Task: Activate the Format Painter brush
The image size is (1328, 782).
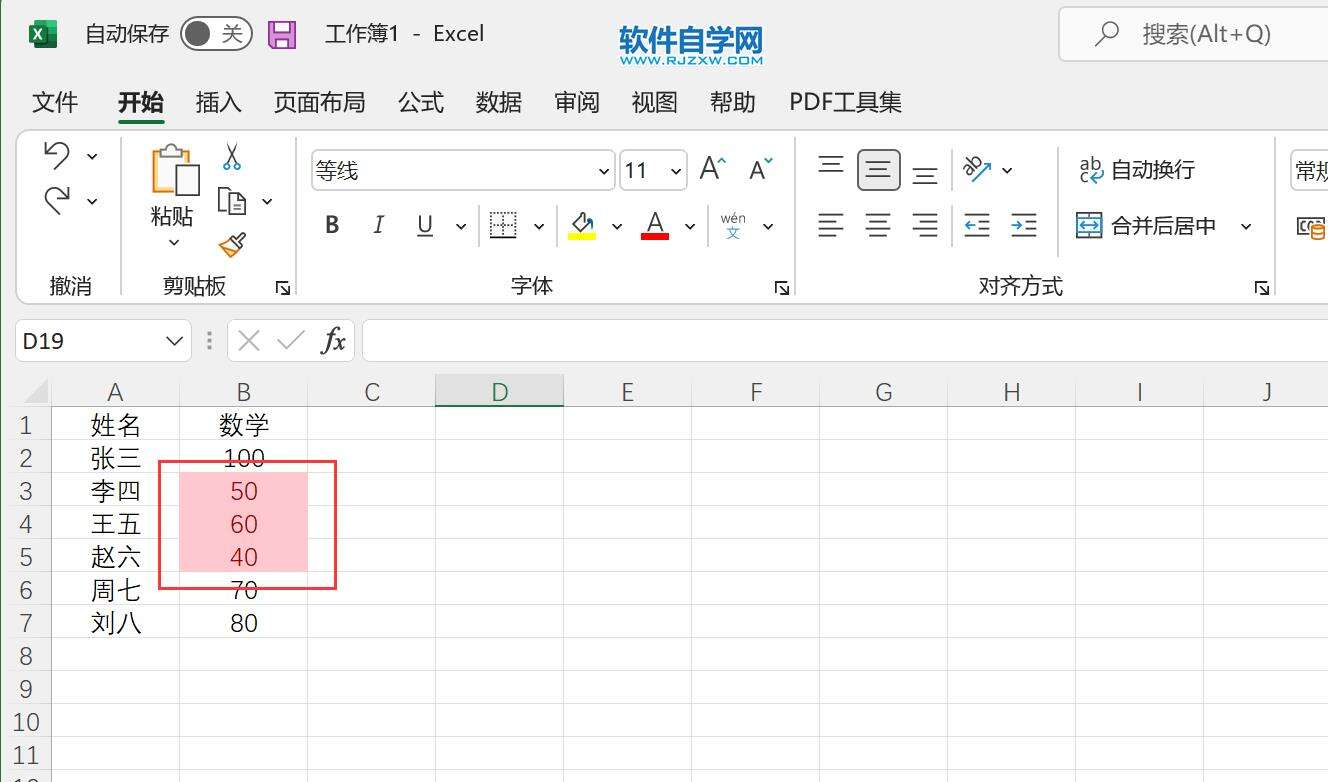Action: pyautogui.click(x=232, y=245)
